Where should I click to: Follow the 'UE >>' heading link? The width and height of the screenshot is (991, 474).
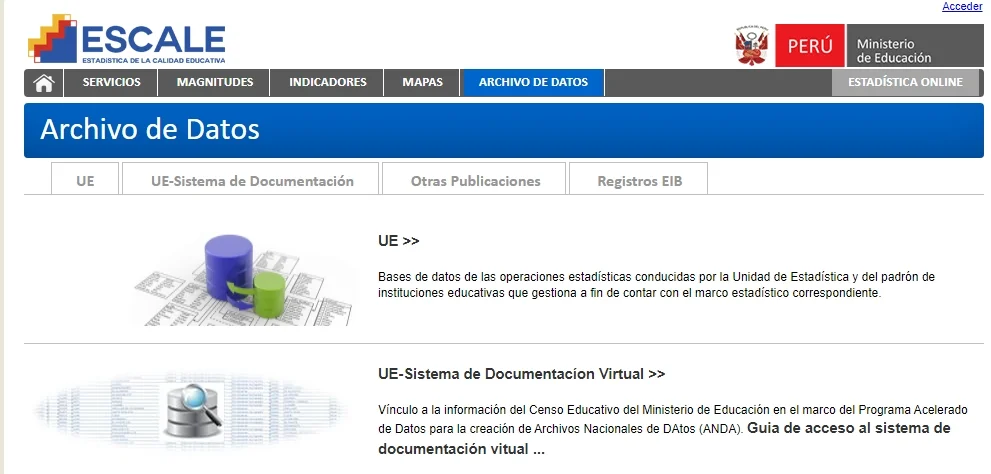point(399,241)
